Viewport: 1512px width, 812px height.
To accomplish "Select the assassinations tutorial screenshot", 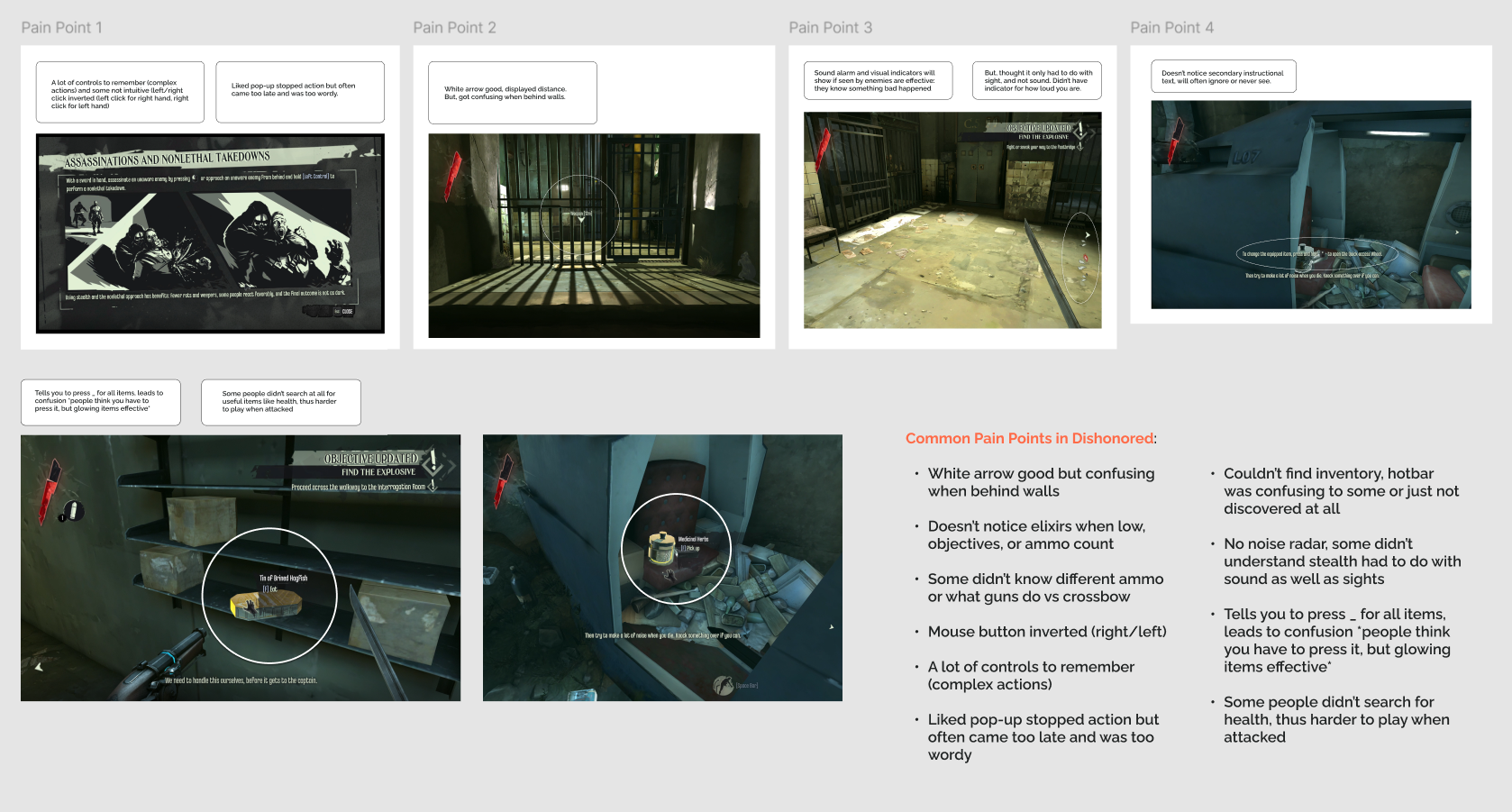I will pos(210,233).
